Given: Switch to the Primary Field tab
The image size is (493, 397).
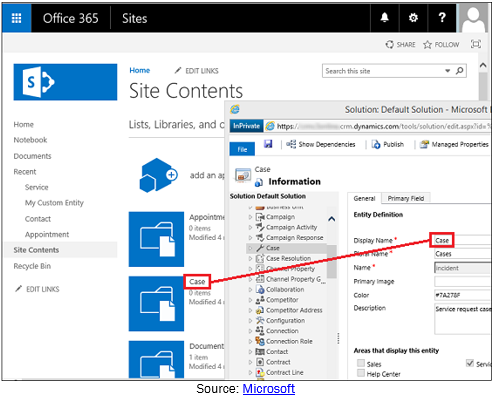Looking at the screenshot, I should click(x=406, y=198).
